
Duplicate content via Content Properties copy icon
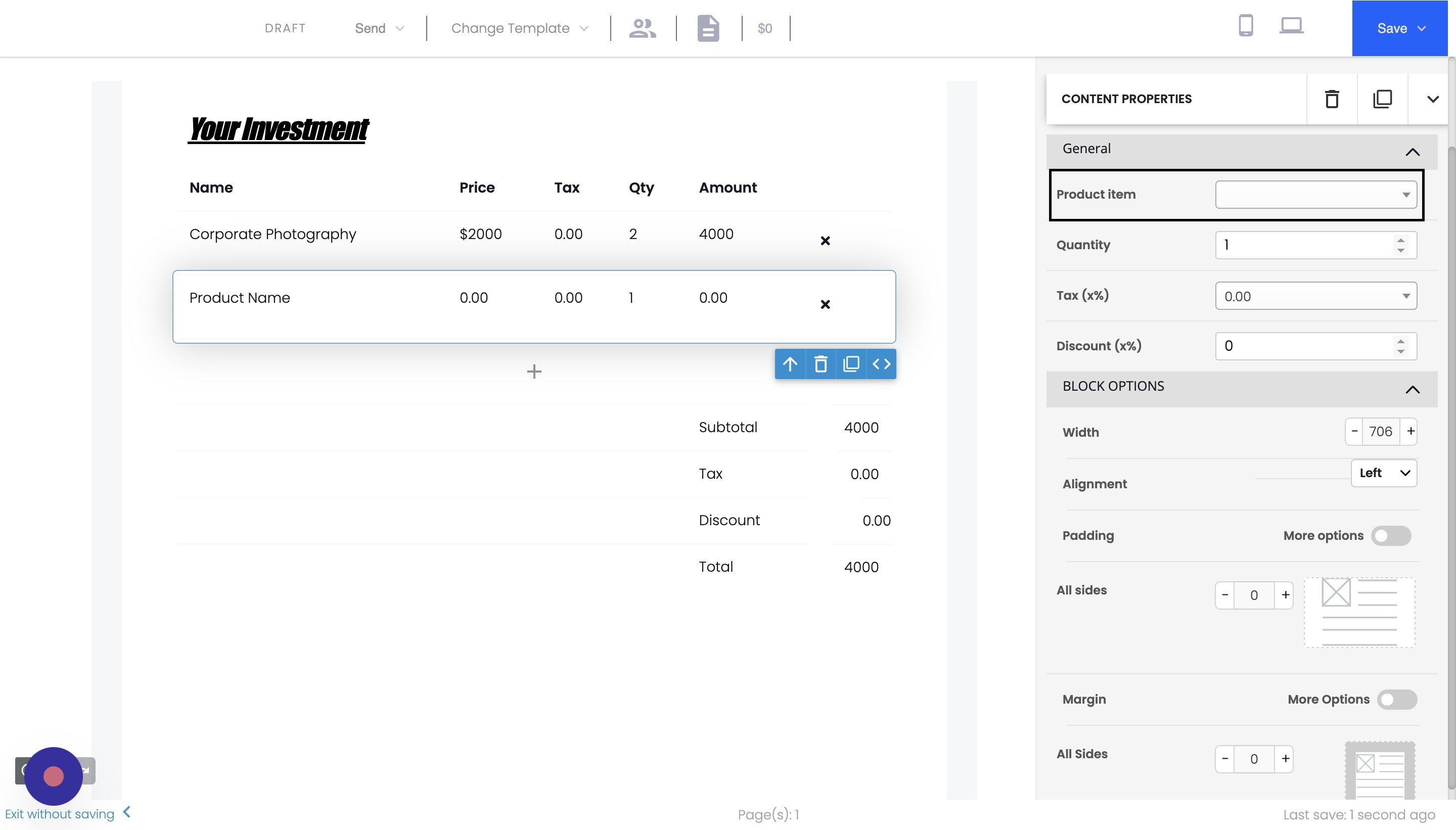(x=1382, y=99)
